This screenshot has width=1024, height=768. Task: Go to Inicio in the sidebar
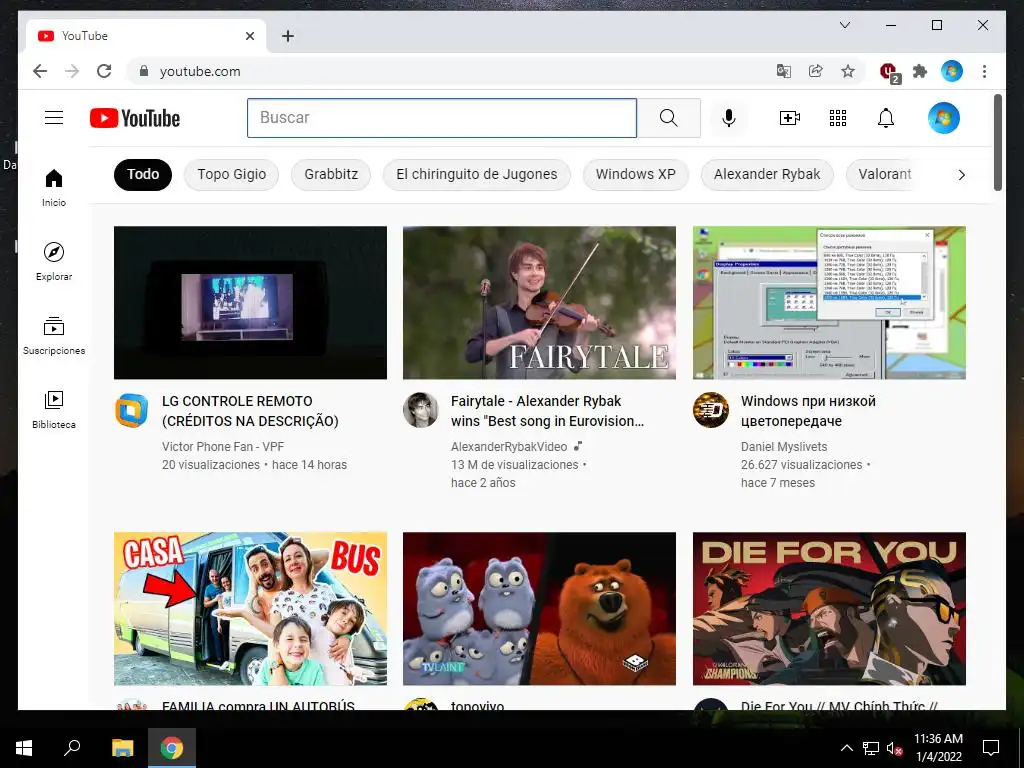(54, 188)
